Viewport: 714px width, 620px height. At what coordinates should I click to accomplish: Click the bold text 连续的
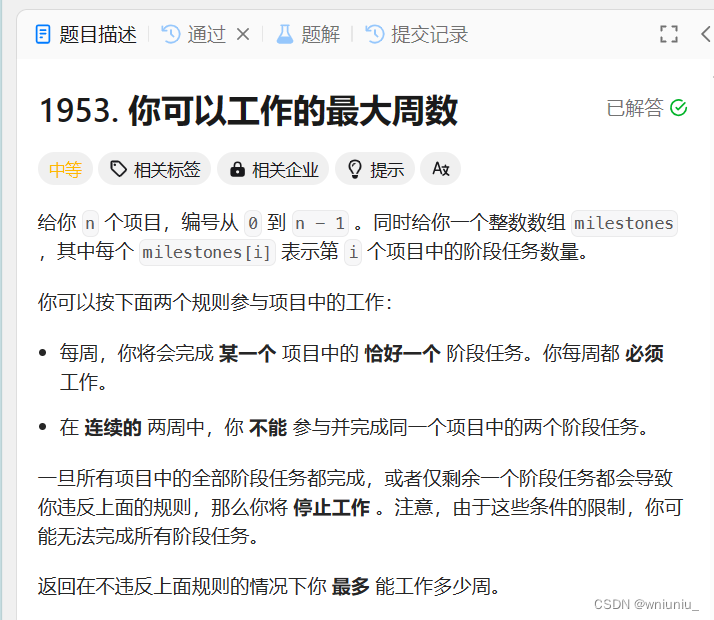(113, 428)
